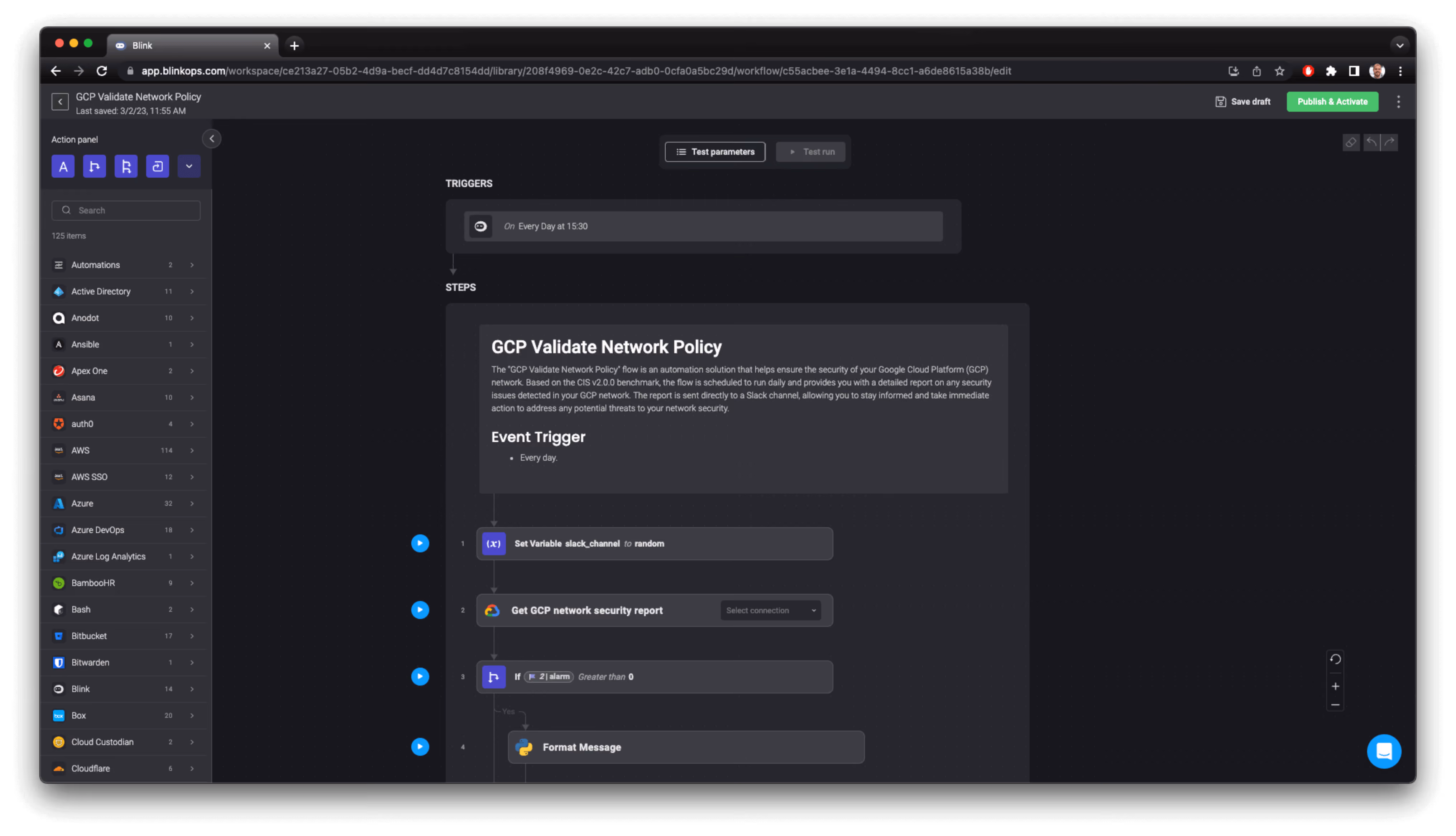Open the browser extensions puzzle icon
Image resolution: width=1456 pixels, height=836 pixels.
pos(1331,71)
